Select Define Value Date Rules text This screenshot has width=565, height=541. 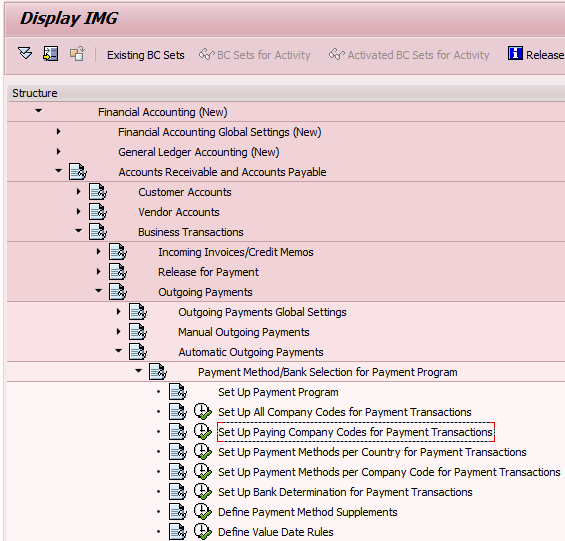[276, 532]
